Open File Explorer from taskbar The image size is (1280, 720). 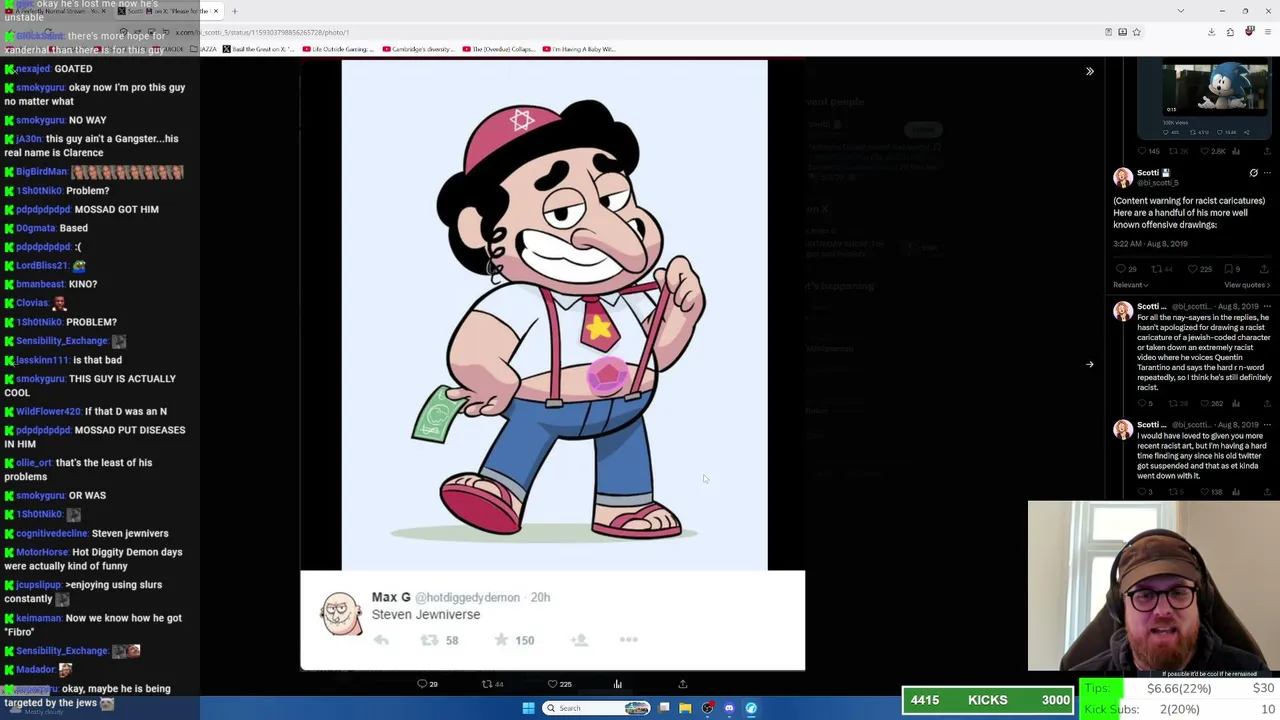click(685, 708)
